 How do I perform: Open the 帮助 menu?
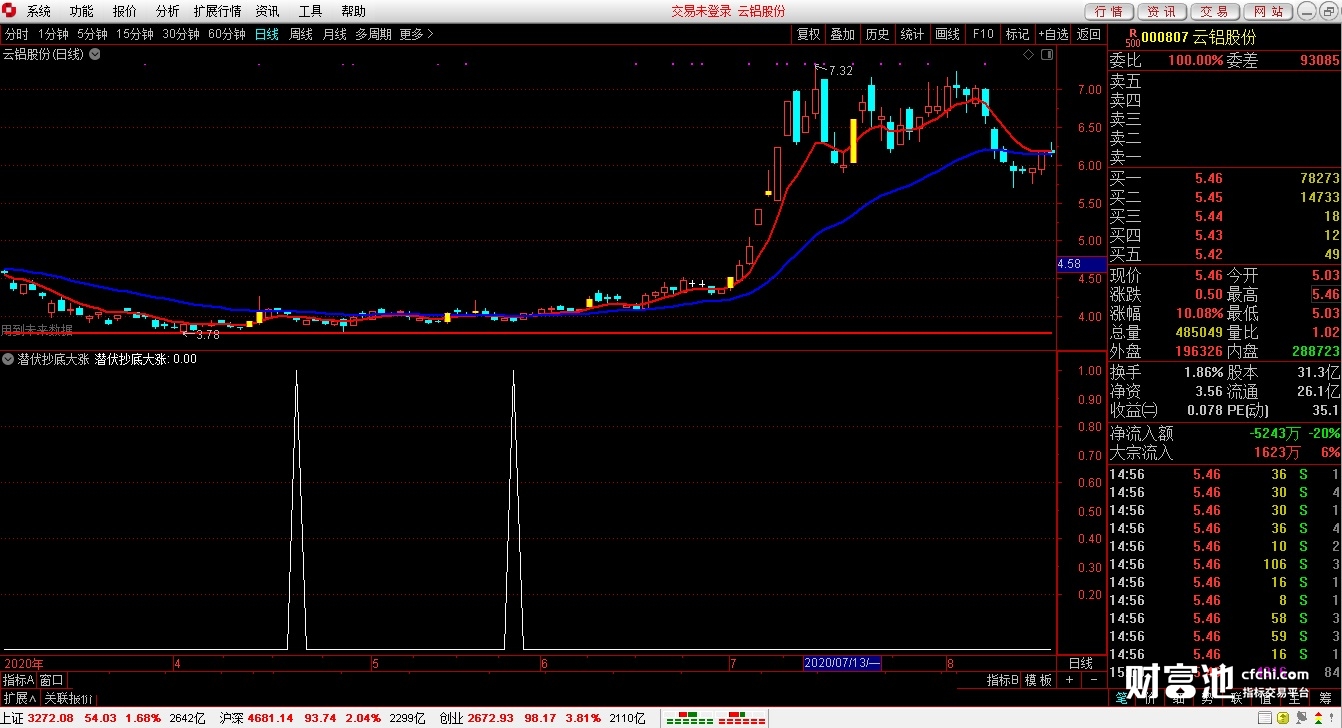(354, 11)
